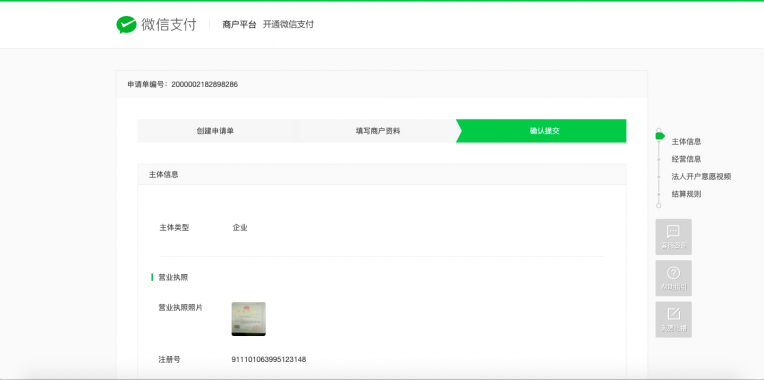Viewport: 764px width, 380px height.
Task: Click the WeChat Pay logo icon
Action: pyautogui.click(x=126, y=24)
